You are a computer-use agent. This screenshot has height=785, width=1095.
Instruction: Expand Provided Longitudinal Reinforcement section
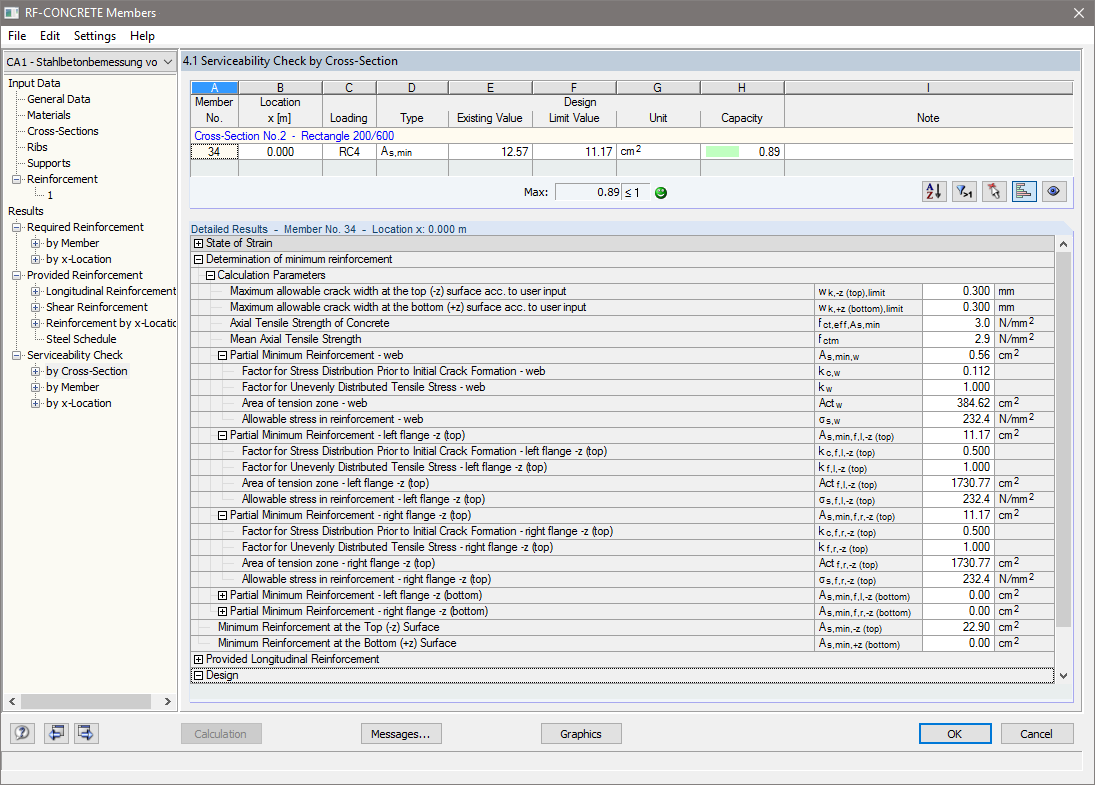pyautogui.click(x=198, y=659)
